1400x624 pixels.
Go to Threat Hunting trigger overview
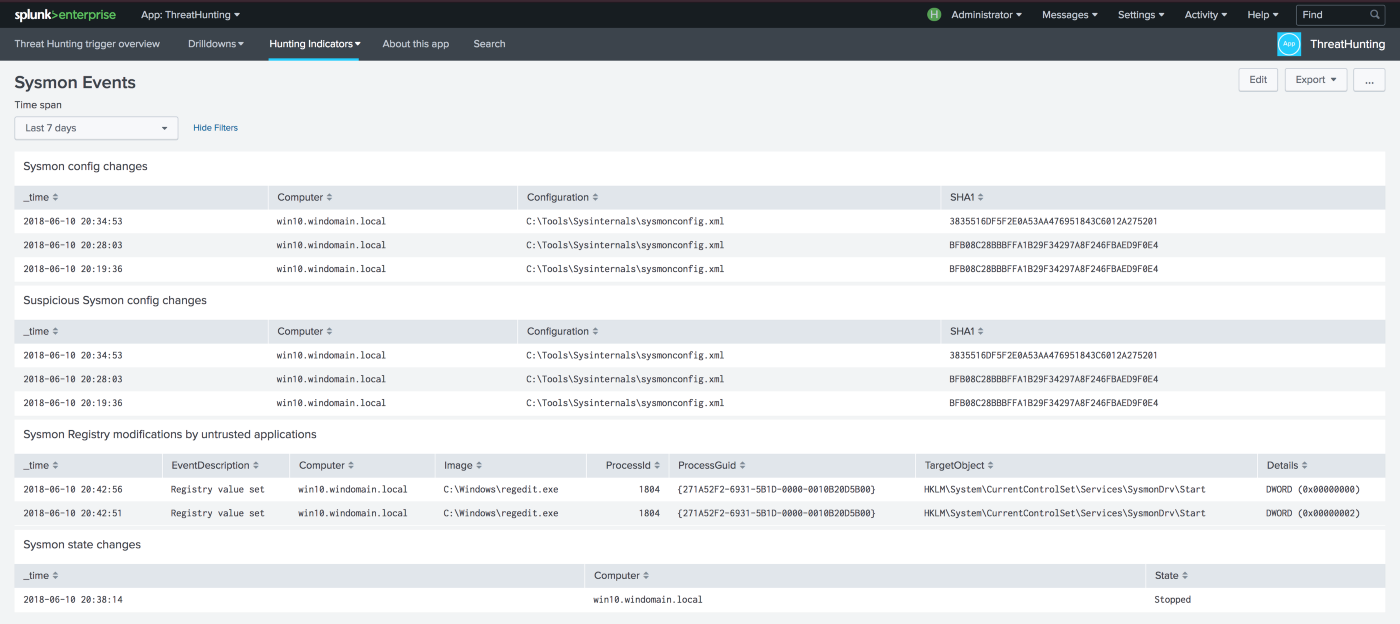87,44
